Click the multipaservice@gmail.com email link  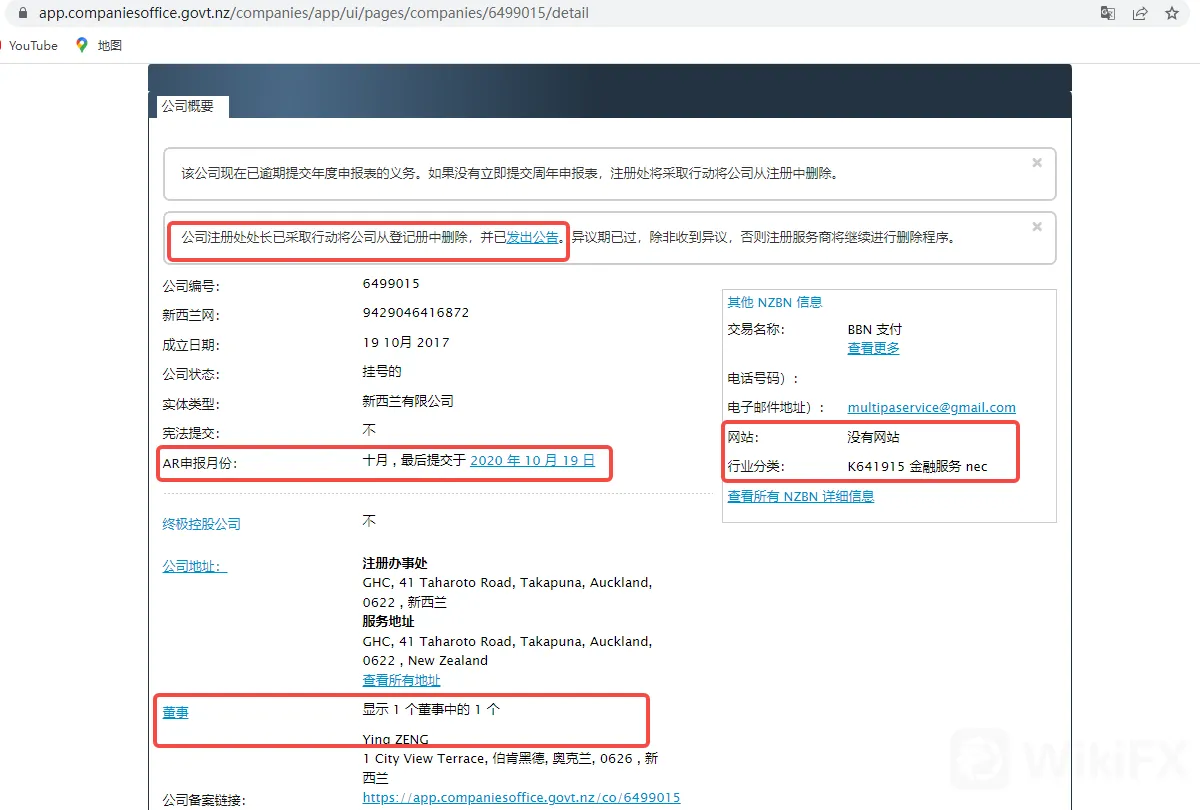(x=931, y=408)
